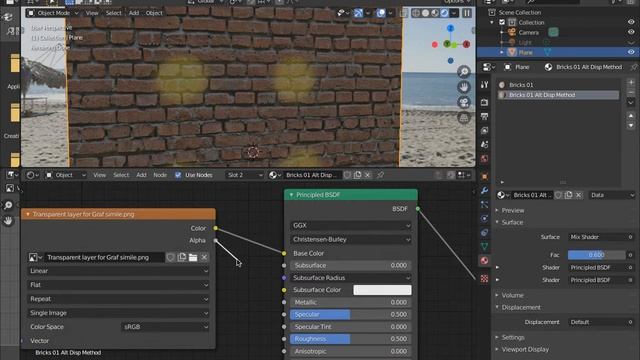The image size is (640, 360).
Task: Open the Christensen-Burley subsurface method dropdown
Action: 351,240
